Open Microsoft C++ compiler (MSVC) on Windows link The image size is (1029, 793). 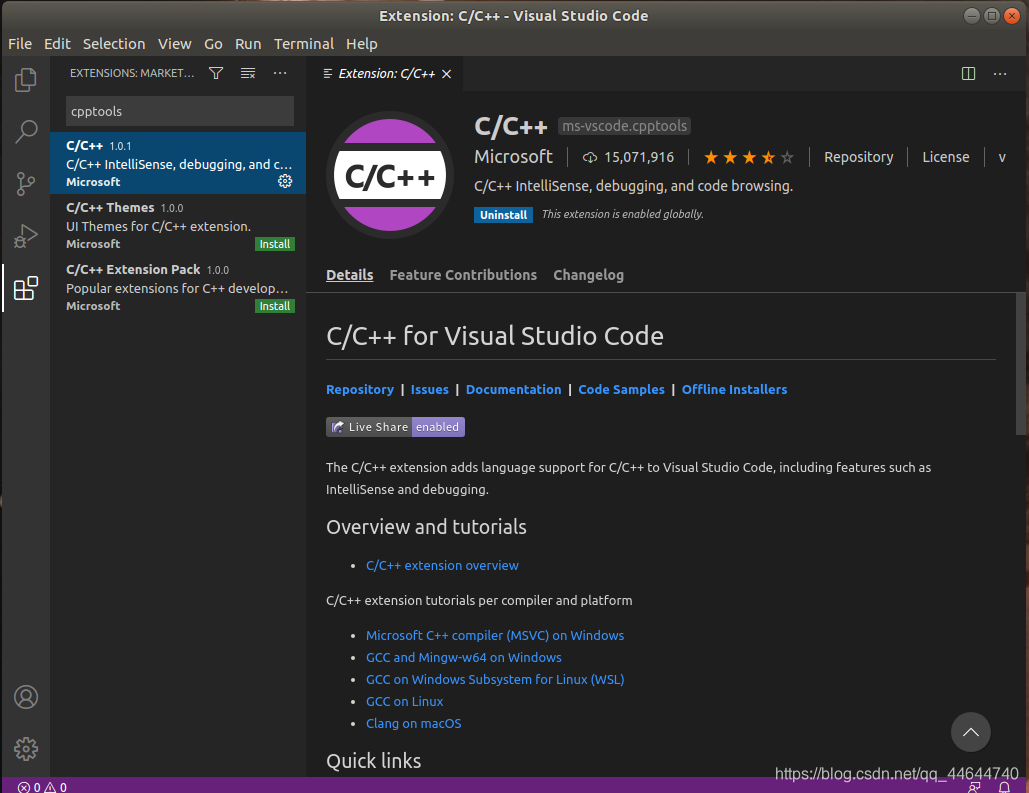(495, 635)
